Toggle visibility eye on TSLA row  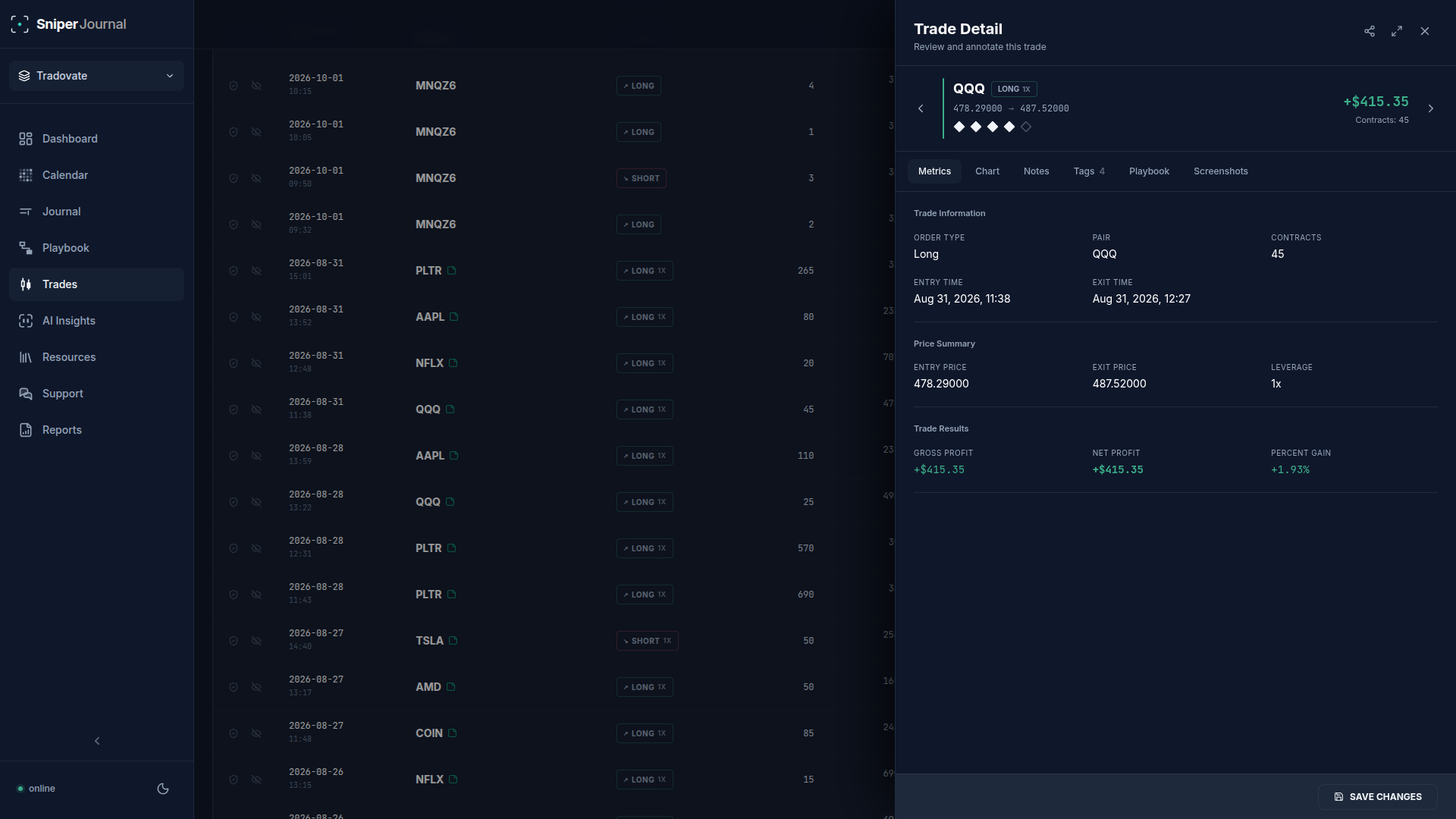click(x=256, y=641)
